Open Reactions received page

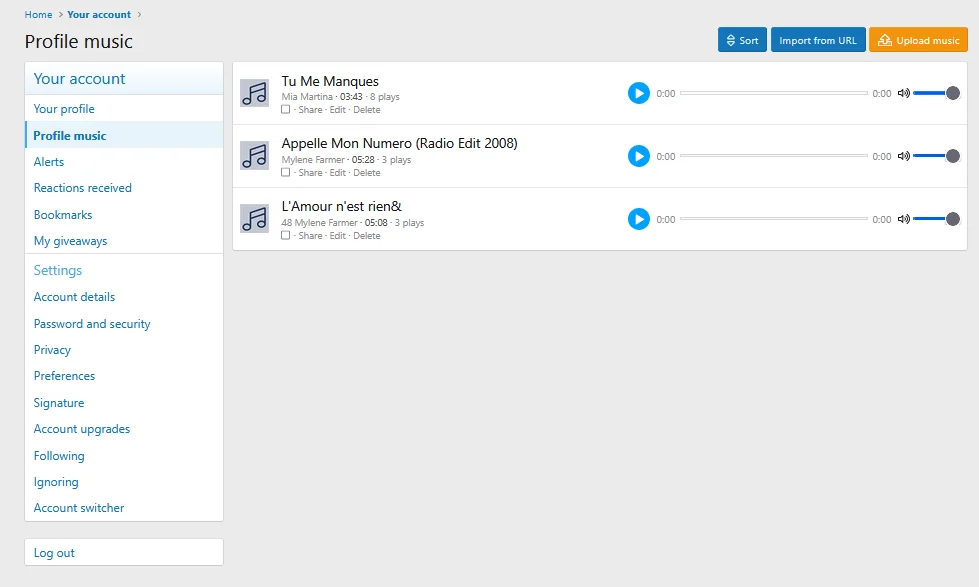click(124, 188)
